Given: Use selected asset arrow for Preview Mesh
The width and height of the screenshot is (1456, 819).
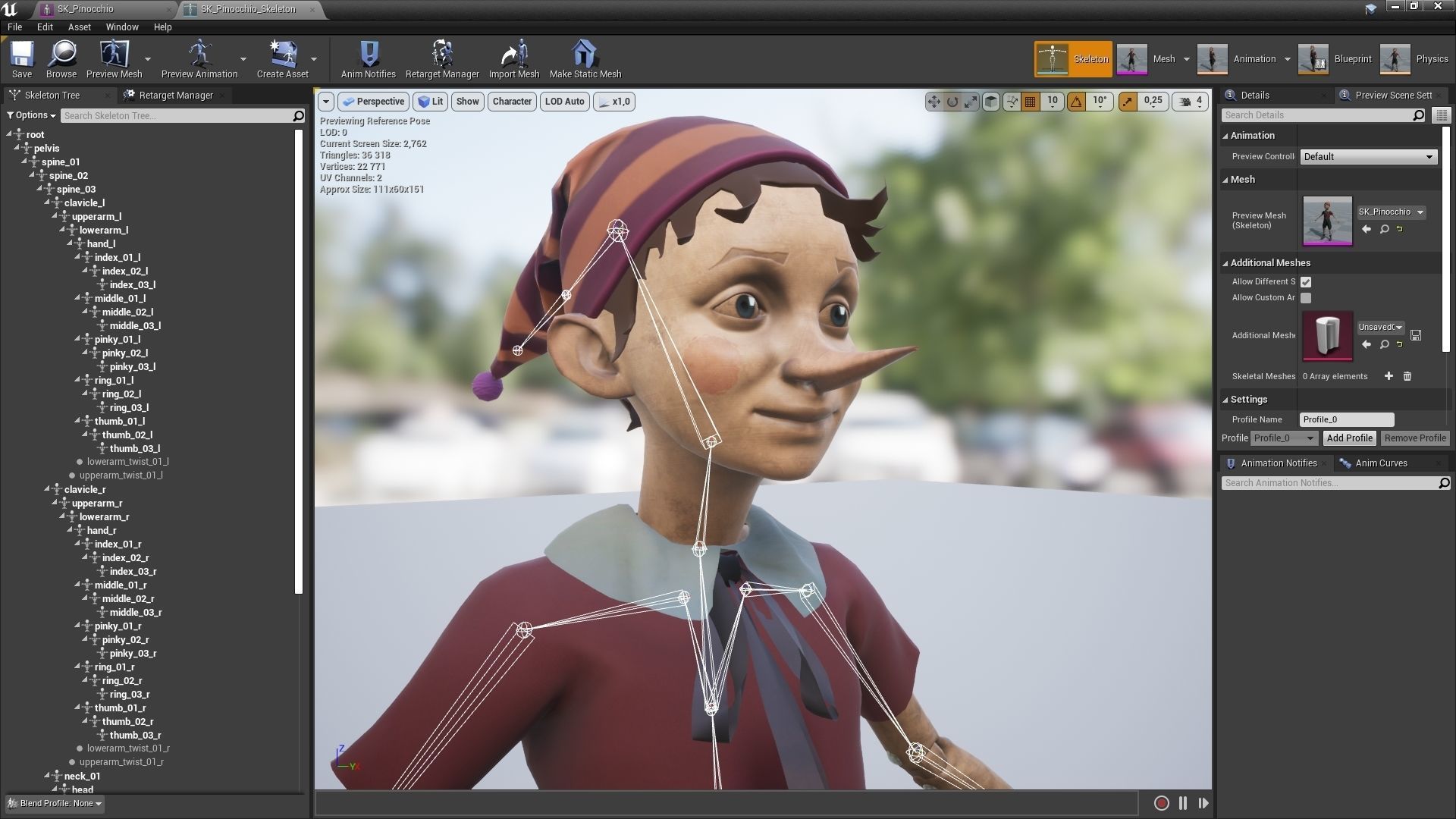Looking at the screenshot, I should point(1367,229).
